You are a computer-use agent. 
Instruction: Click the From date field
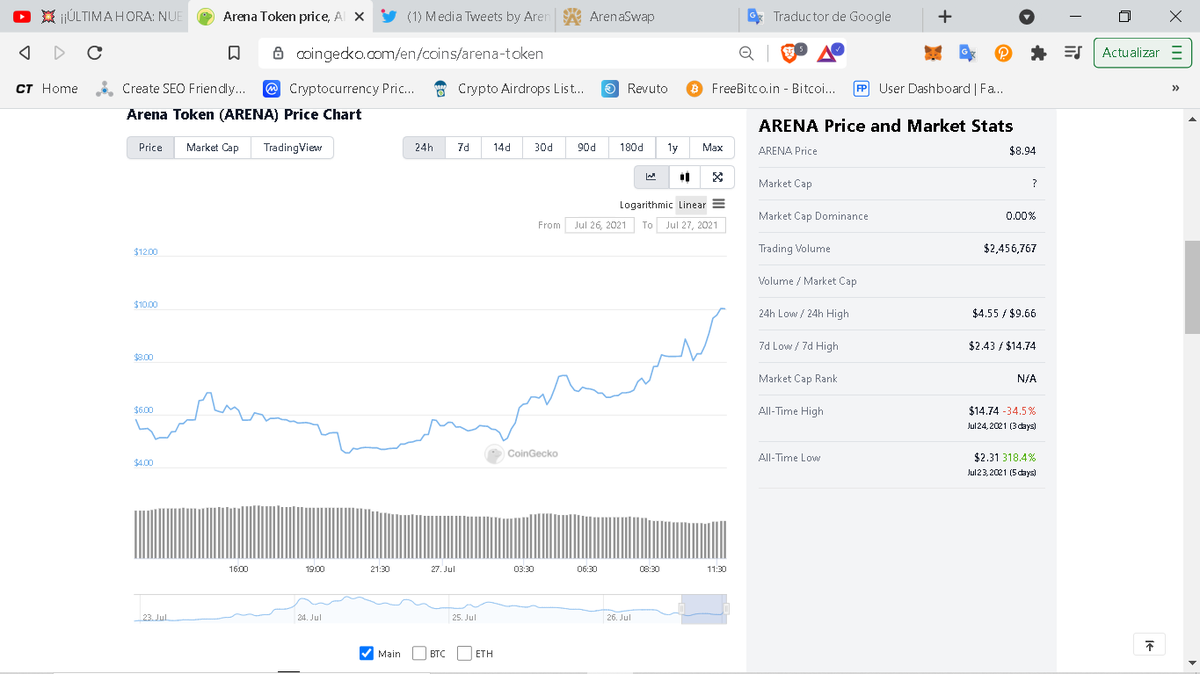pyautogui.click(x=601, y=225)
